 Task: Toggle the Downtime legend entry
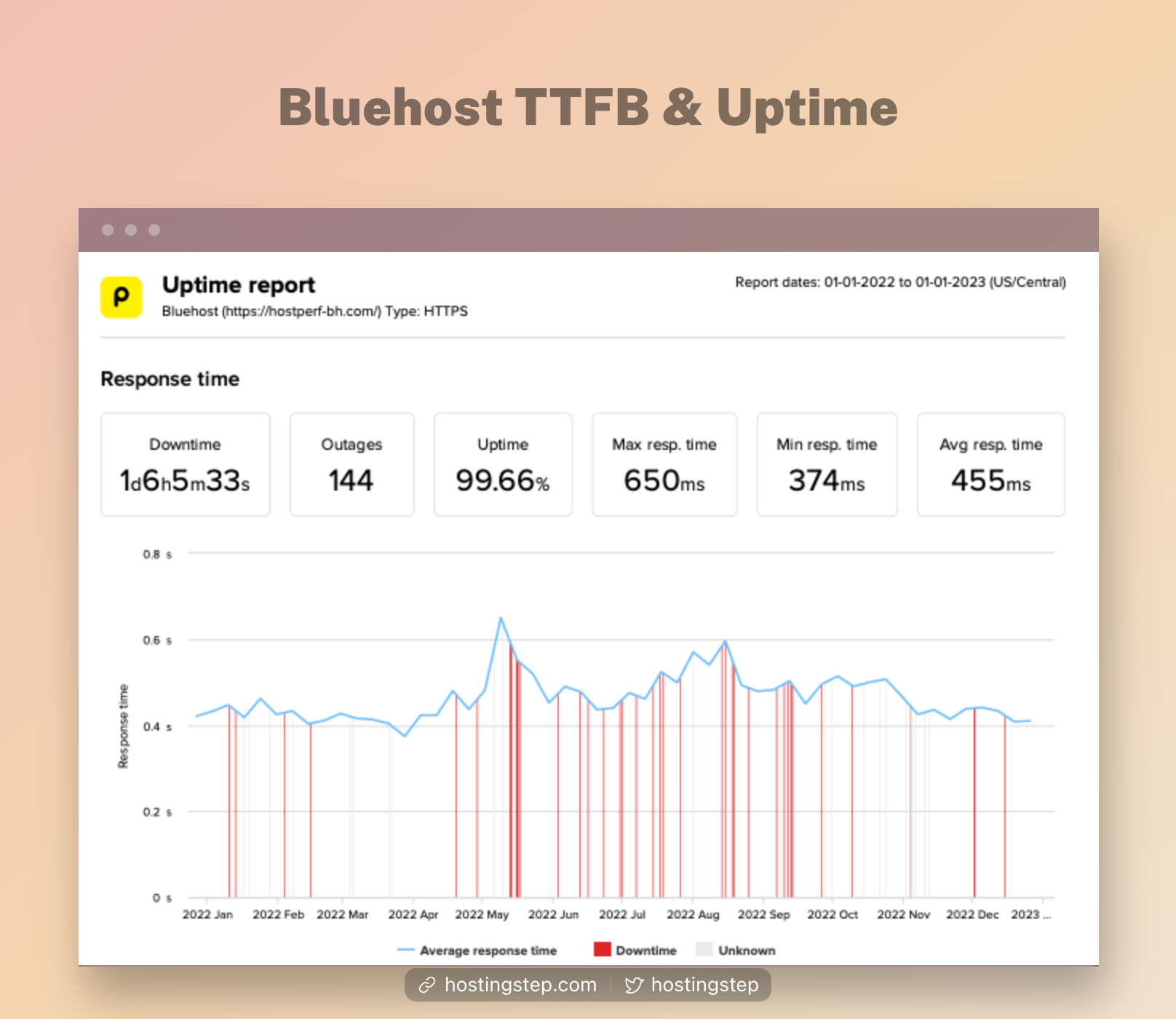[x=635, y=951]
